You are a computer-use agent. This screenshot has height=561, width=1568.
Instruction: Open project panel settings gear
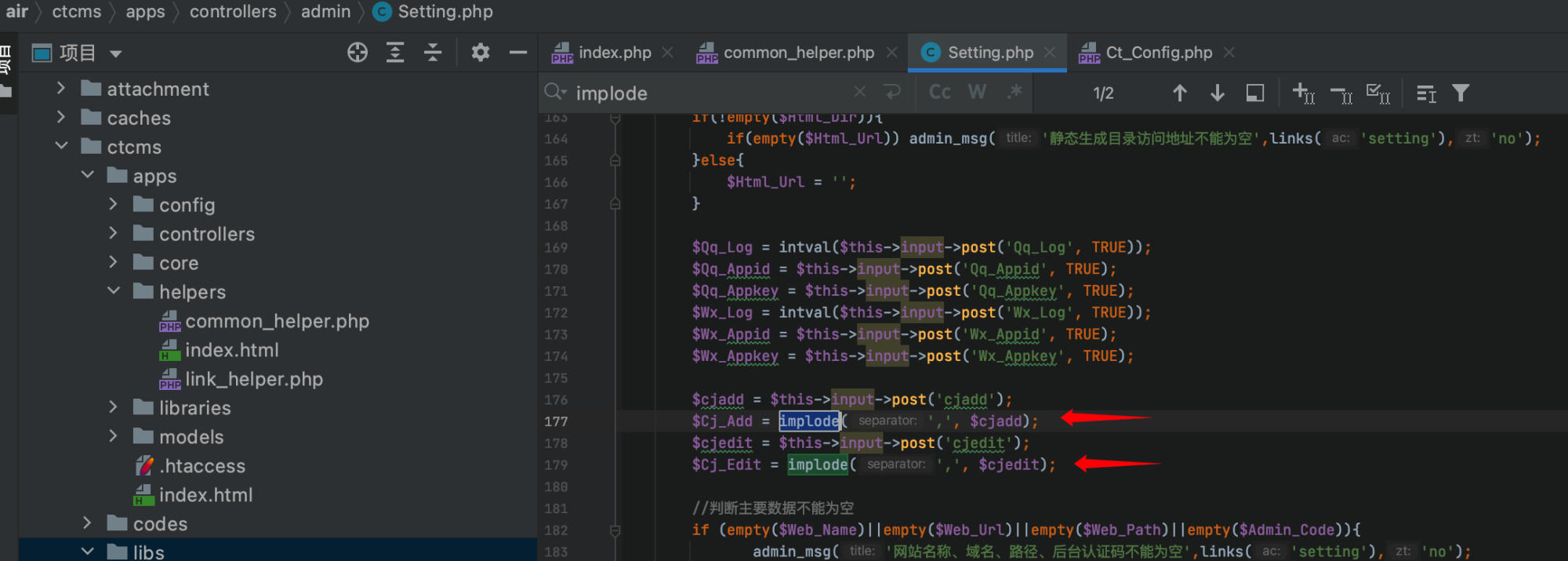point(481,53)
